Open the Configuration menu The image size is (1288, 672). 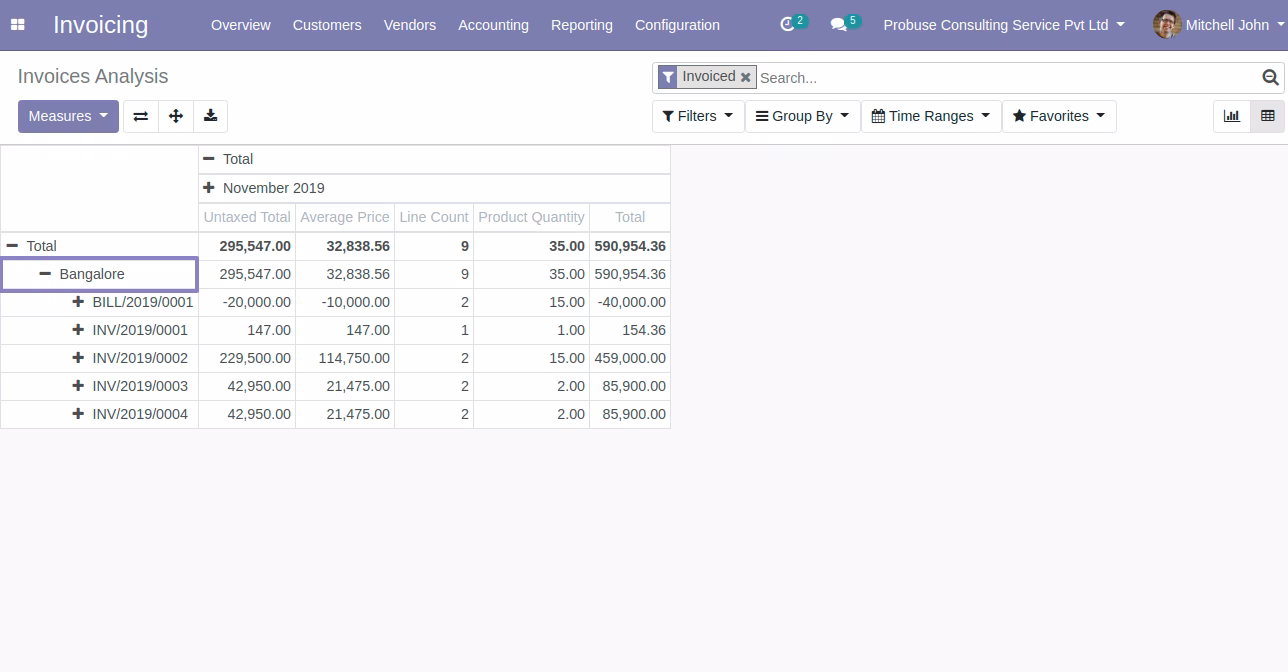tap(677, 25)
